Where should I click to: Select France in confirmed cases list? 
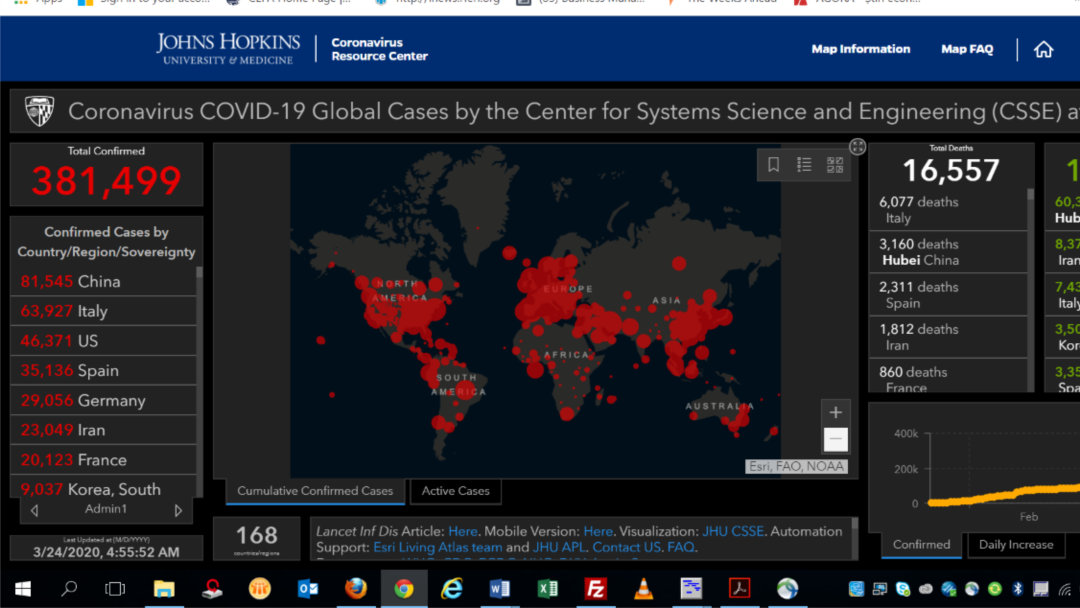pos(103,459)
